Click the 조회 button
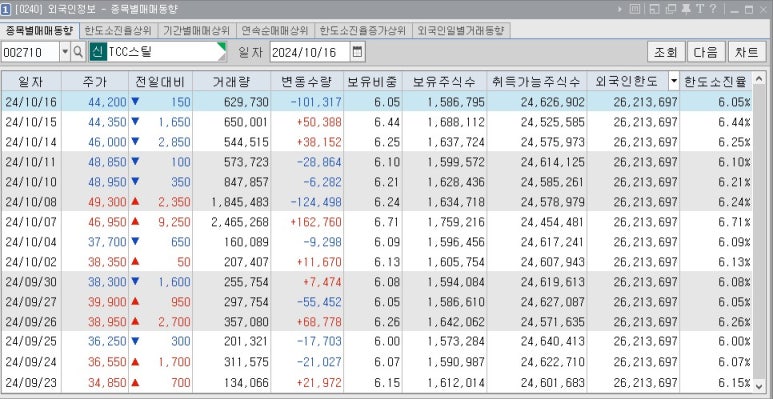Image resolution: width=773 pixels, height=399 pixels. [666, 52]
